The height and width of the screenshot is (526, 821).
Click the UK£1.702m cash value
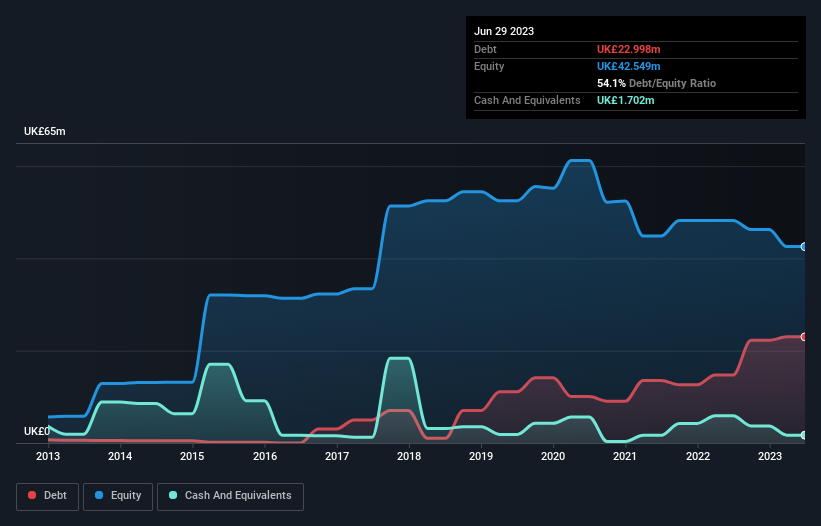point(625,100)
